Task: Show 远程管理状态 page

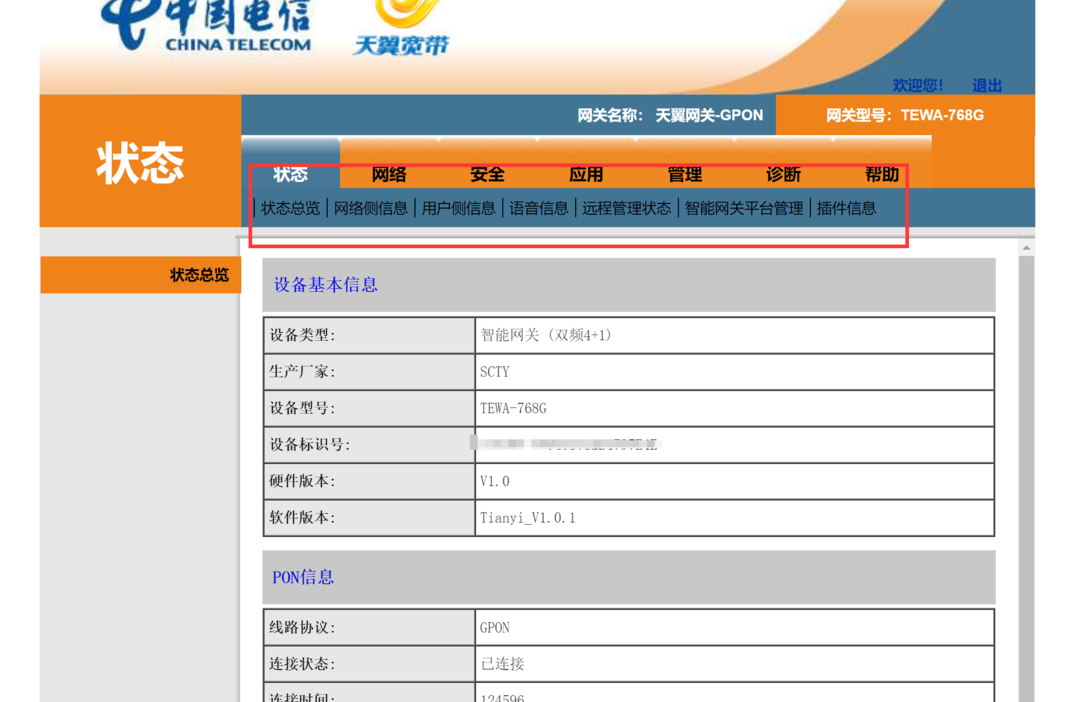Action: [x=627, y=208]
